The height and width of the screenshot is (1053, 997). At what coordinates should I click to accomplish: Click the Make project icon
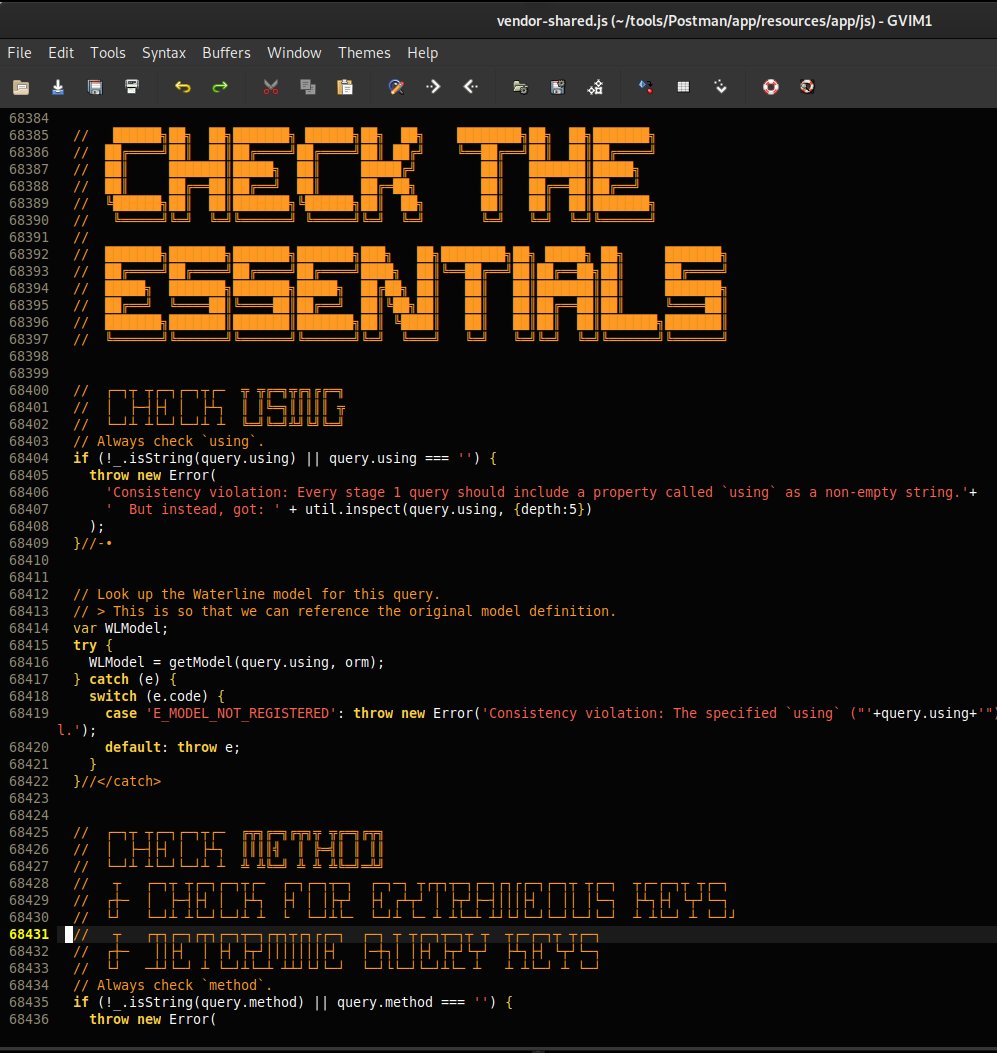[646, 87]
